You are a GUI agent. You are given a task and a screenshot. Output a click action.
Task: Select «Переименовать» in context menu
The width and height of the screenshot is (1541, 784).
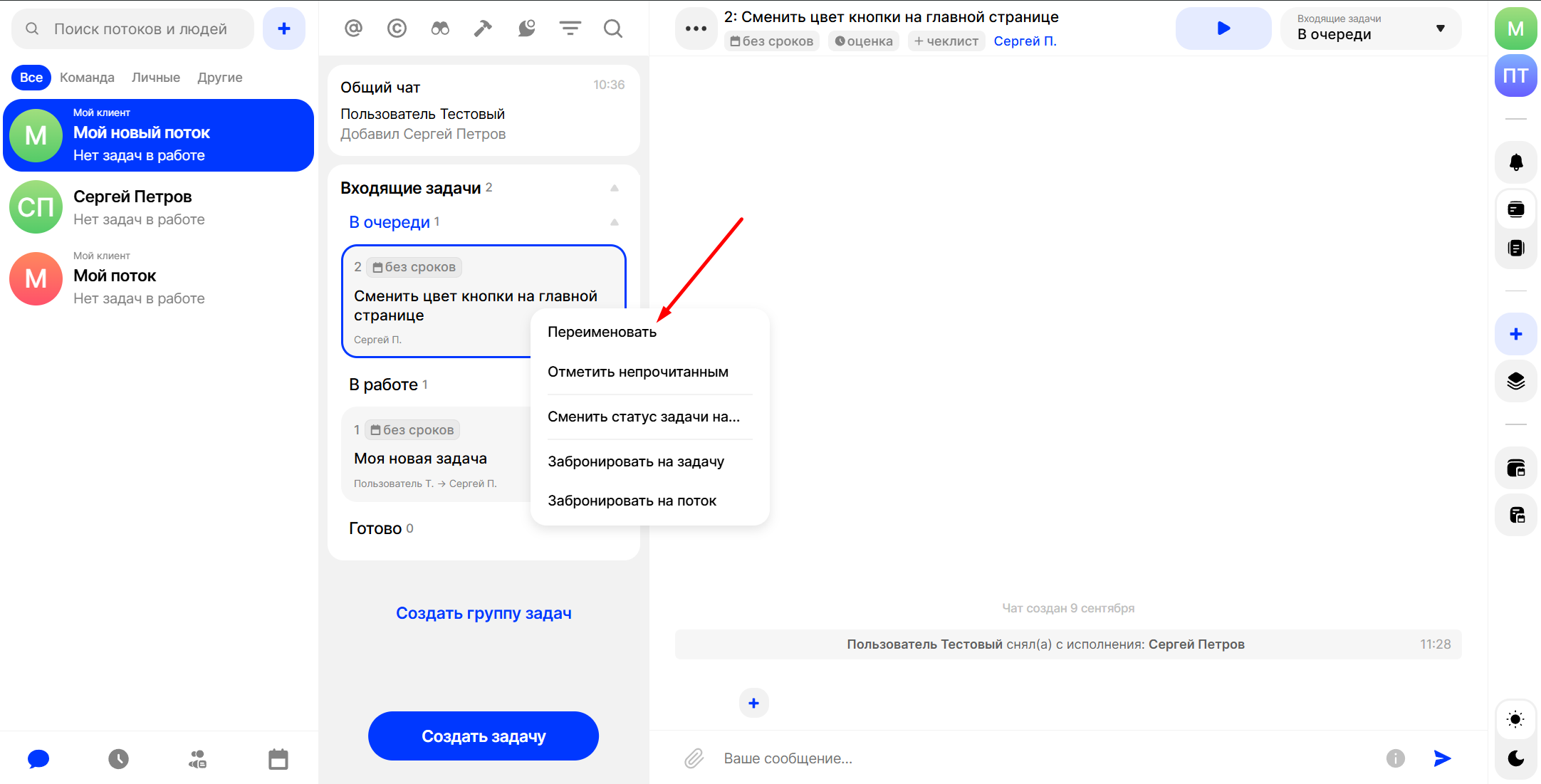tap(602, 332)
